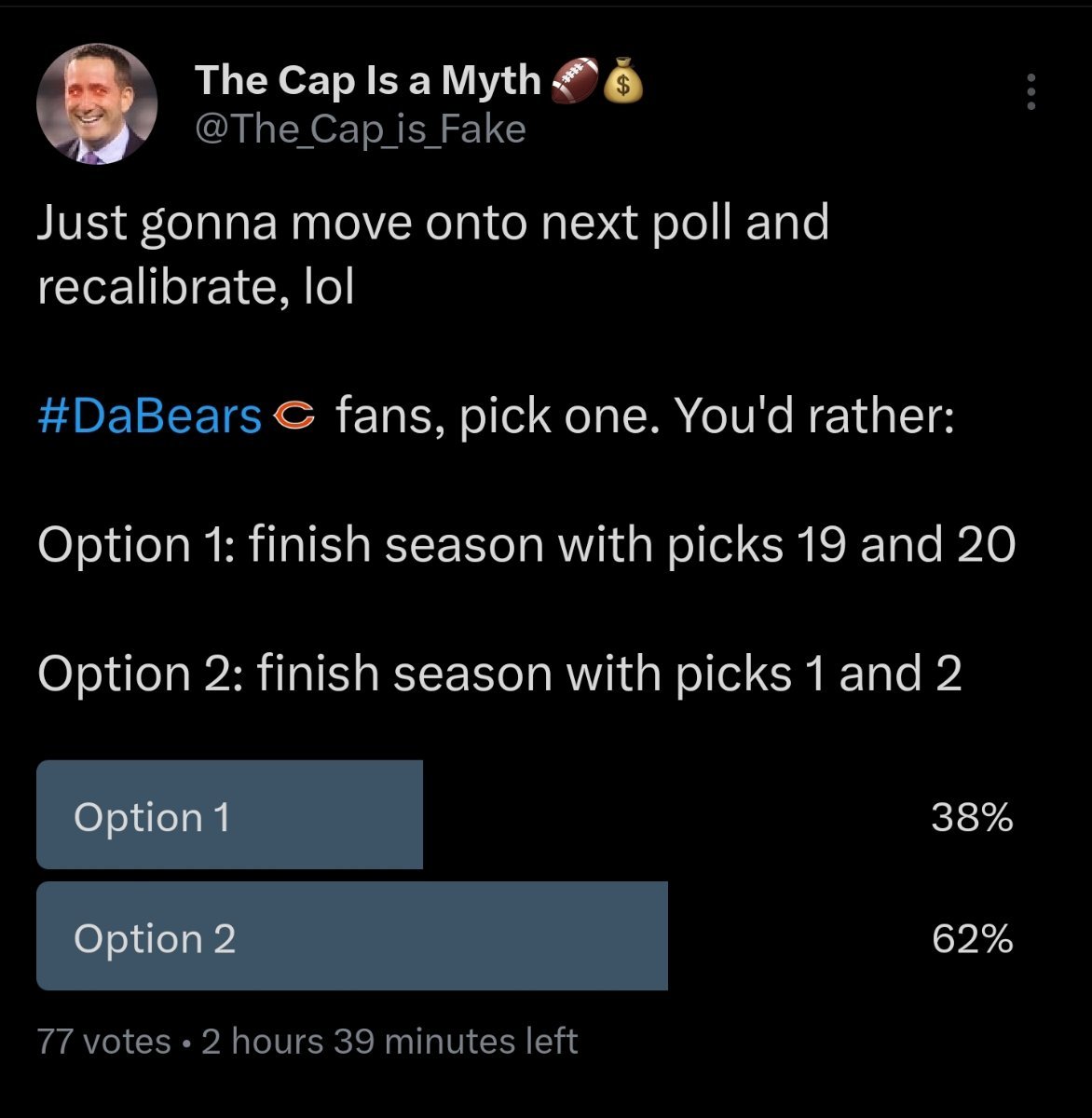Click the display name "The Cap Is a Myth"
This screenshot has height=1118, width=1092.
(x=367, y=81)
